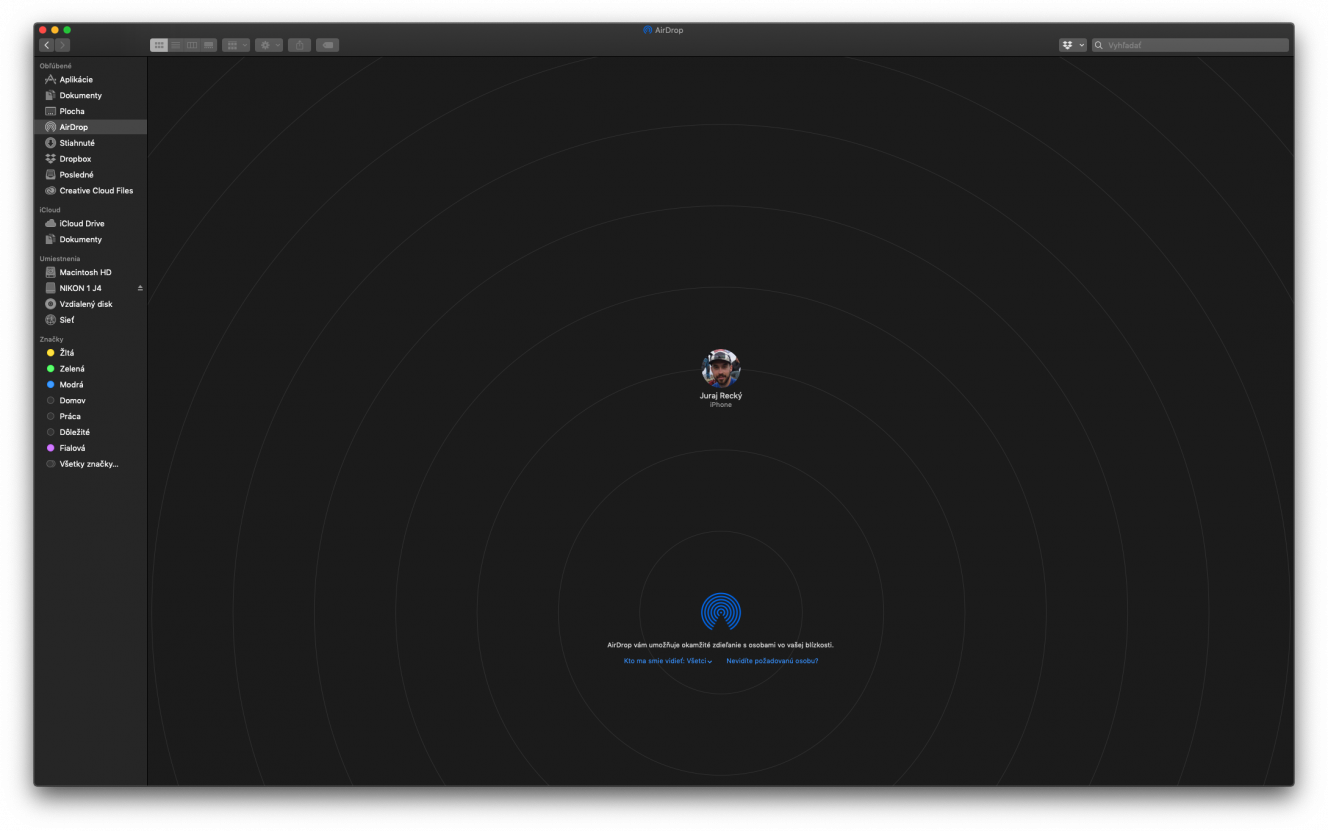1328x831 pixels.
Task: Open the Dropbox toolbar dropdown
Action: [x=1073, y=45]
